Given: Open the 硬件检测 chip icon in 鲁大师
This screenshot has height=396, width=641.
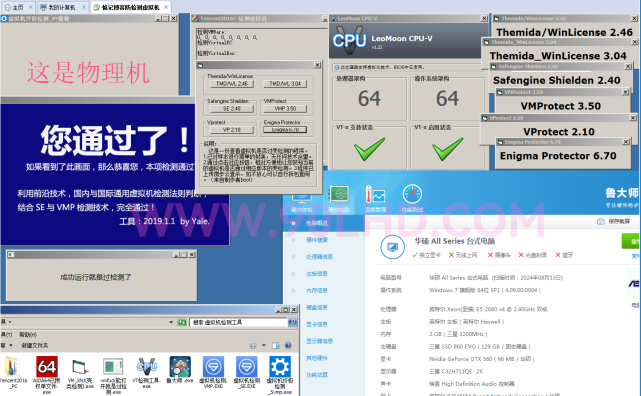Looking at the screenshot, I should point(339,194).
